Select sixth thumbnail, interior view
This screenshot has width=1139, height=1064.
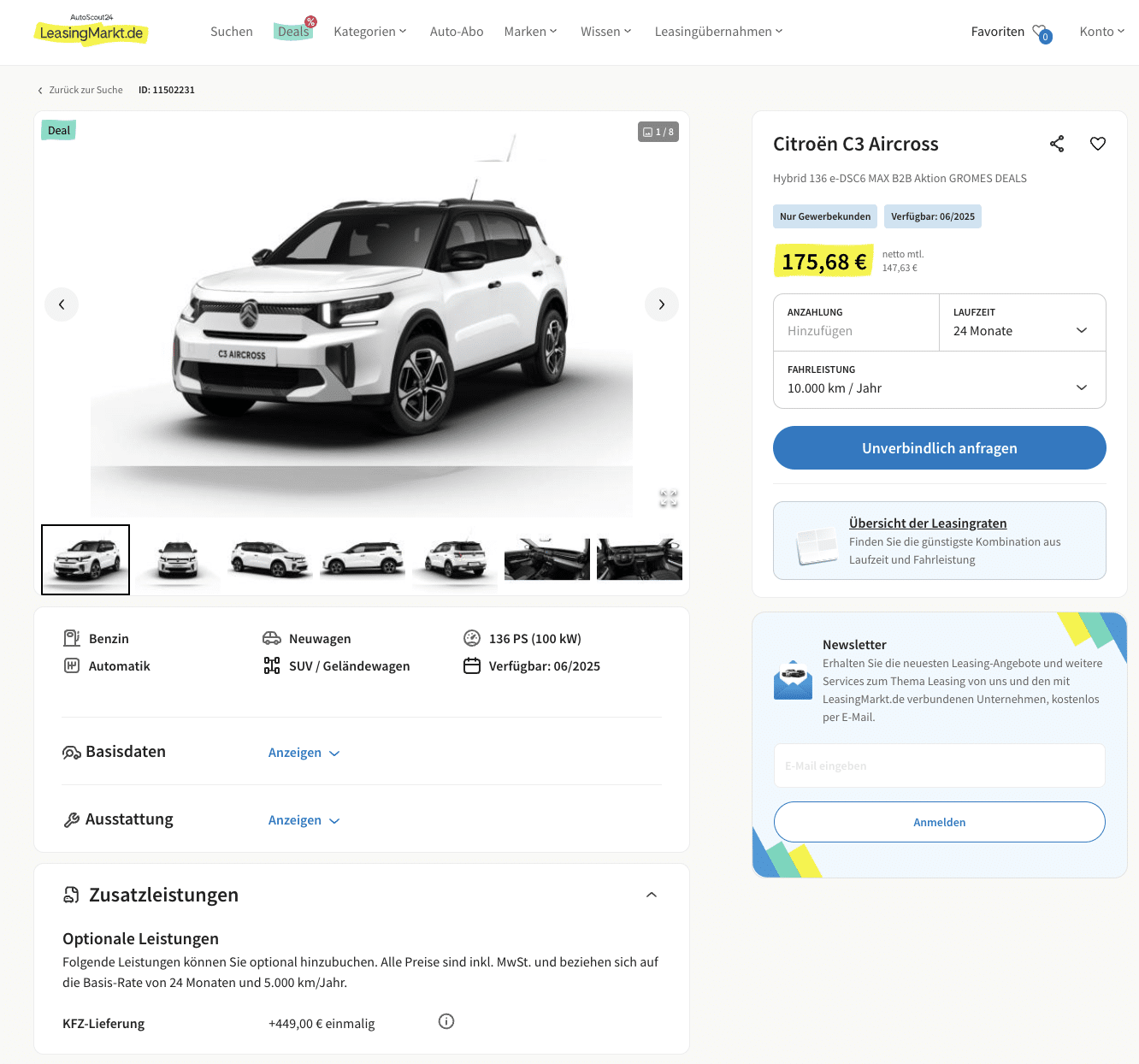[547, 559]
